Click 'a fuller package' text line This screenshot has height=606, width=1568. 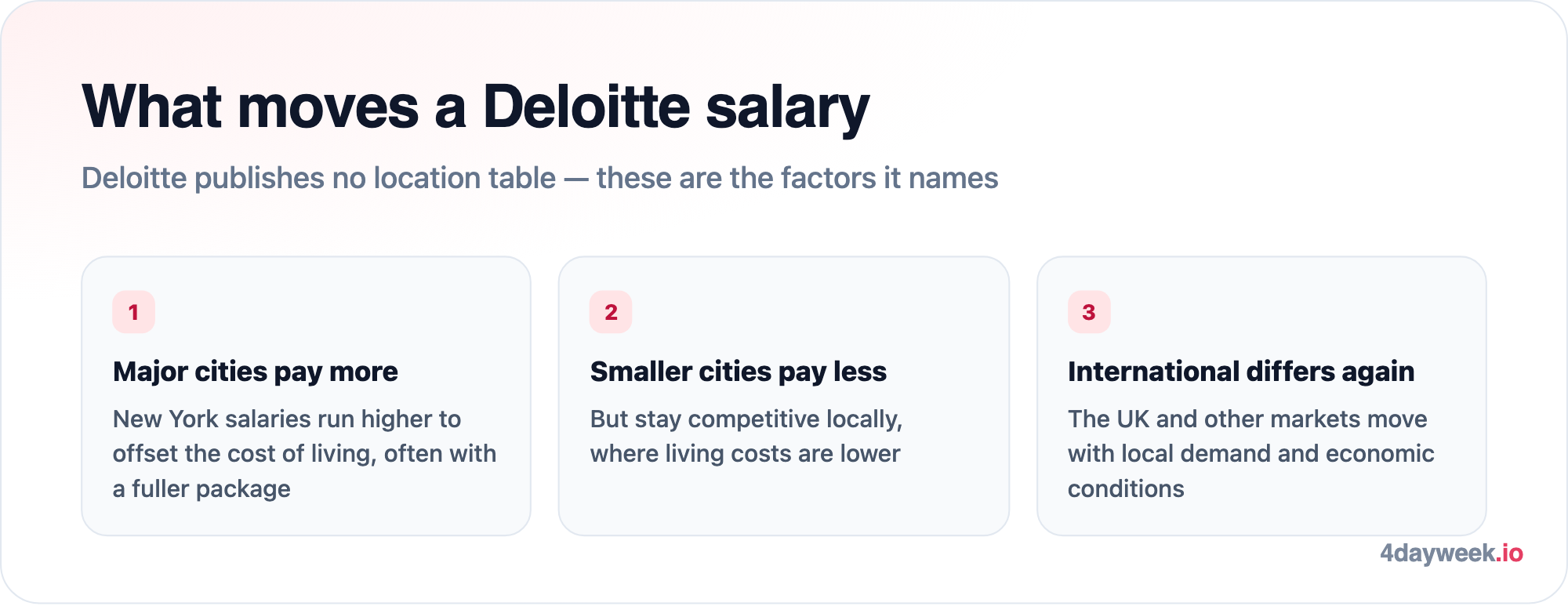[201, 489]
